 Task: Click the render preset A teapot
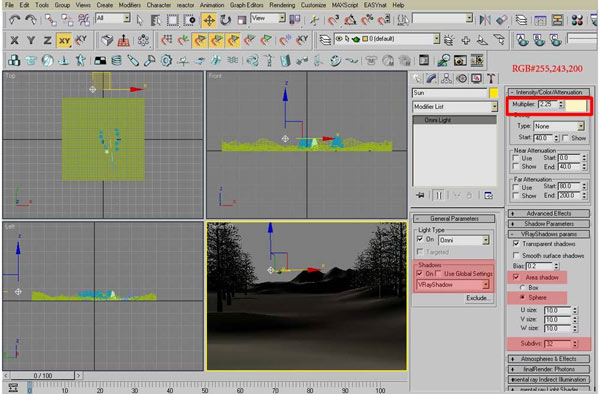click(522, 39)
